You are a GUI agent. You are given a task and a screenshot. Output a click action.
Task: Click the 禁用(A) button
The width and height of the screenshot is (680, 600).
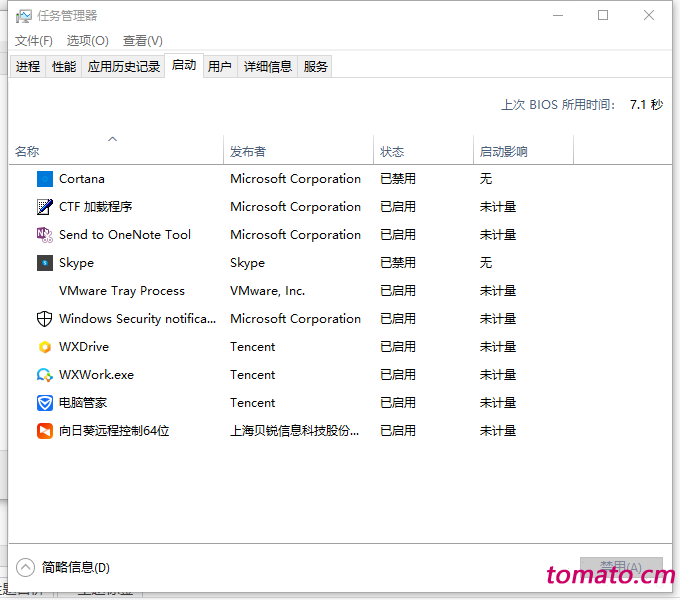621,567
